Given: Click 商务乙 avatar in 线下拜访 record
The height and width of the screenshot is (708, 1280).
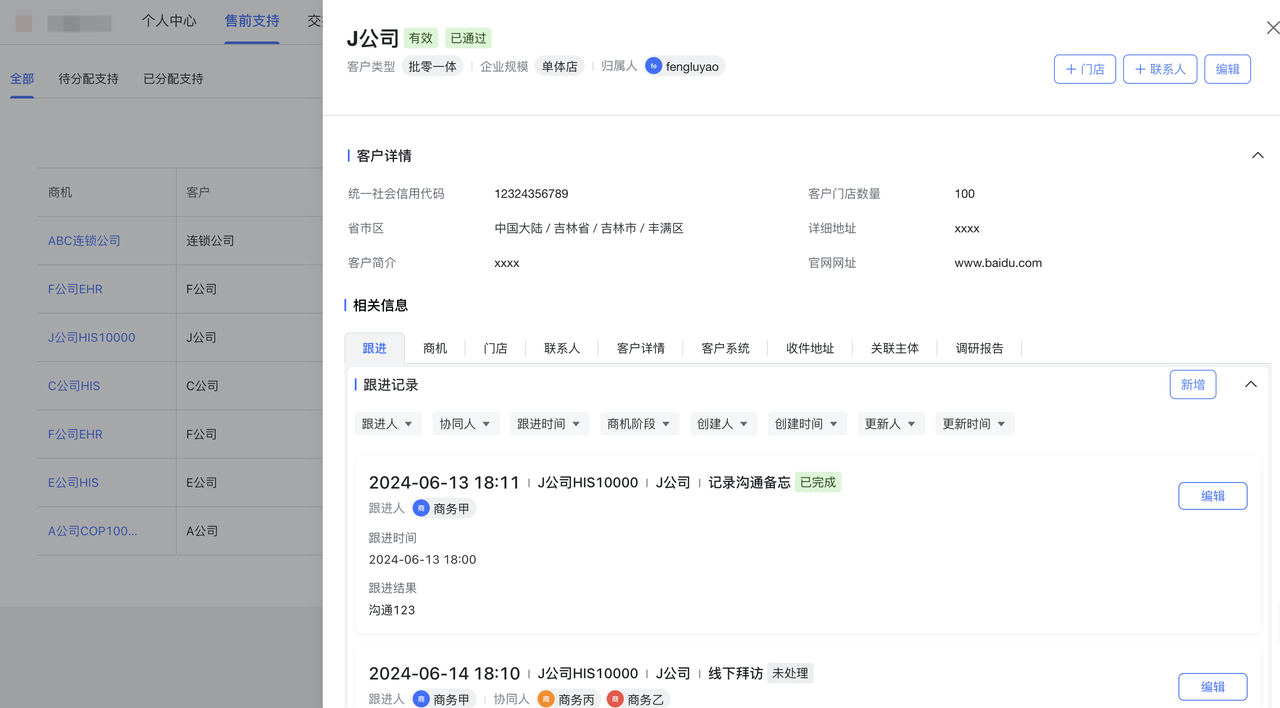Looking at the screenshot, I should pos(615,699).
